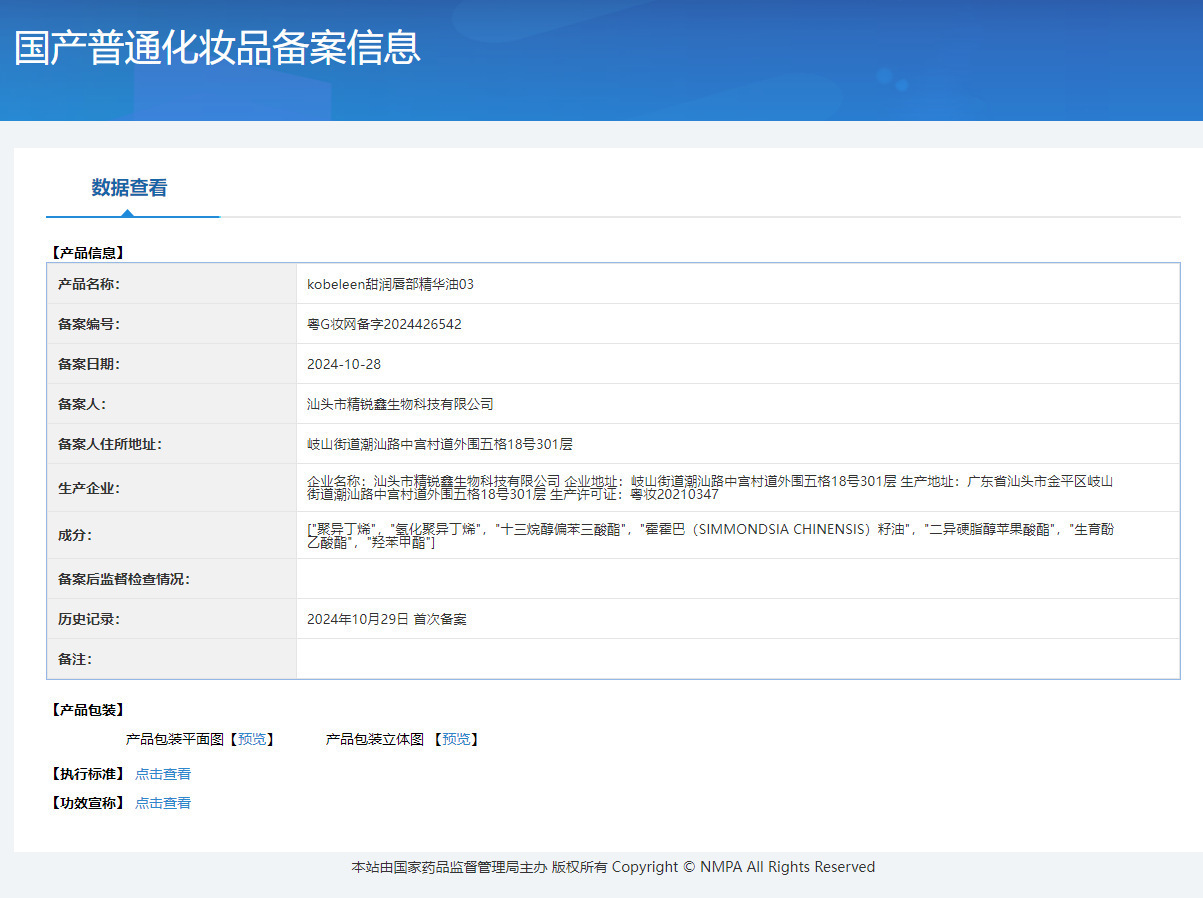1203x898 pixels.
Task: Click the empty 备注 value cell
Action: pyautogui.click(x=737, y=659)
